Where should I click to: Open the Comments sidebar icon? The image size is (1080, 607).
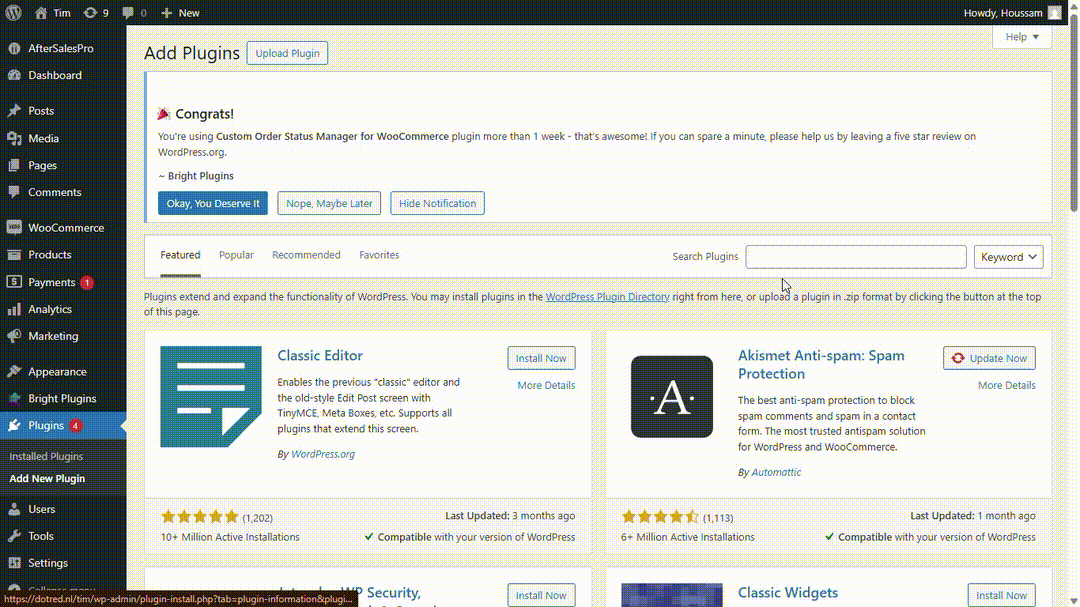click(x=14, y=192)
